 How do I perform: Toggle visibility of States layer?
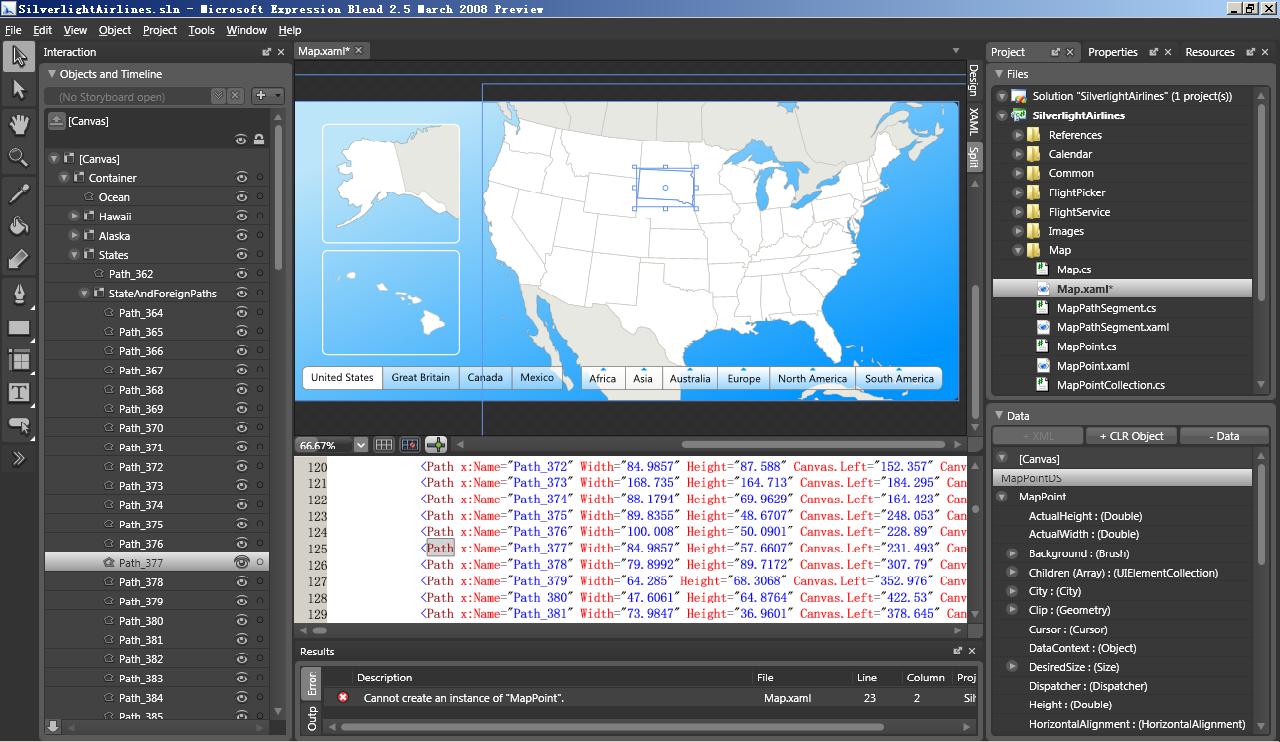point(241,255)
